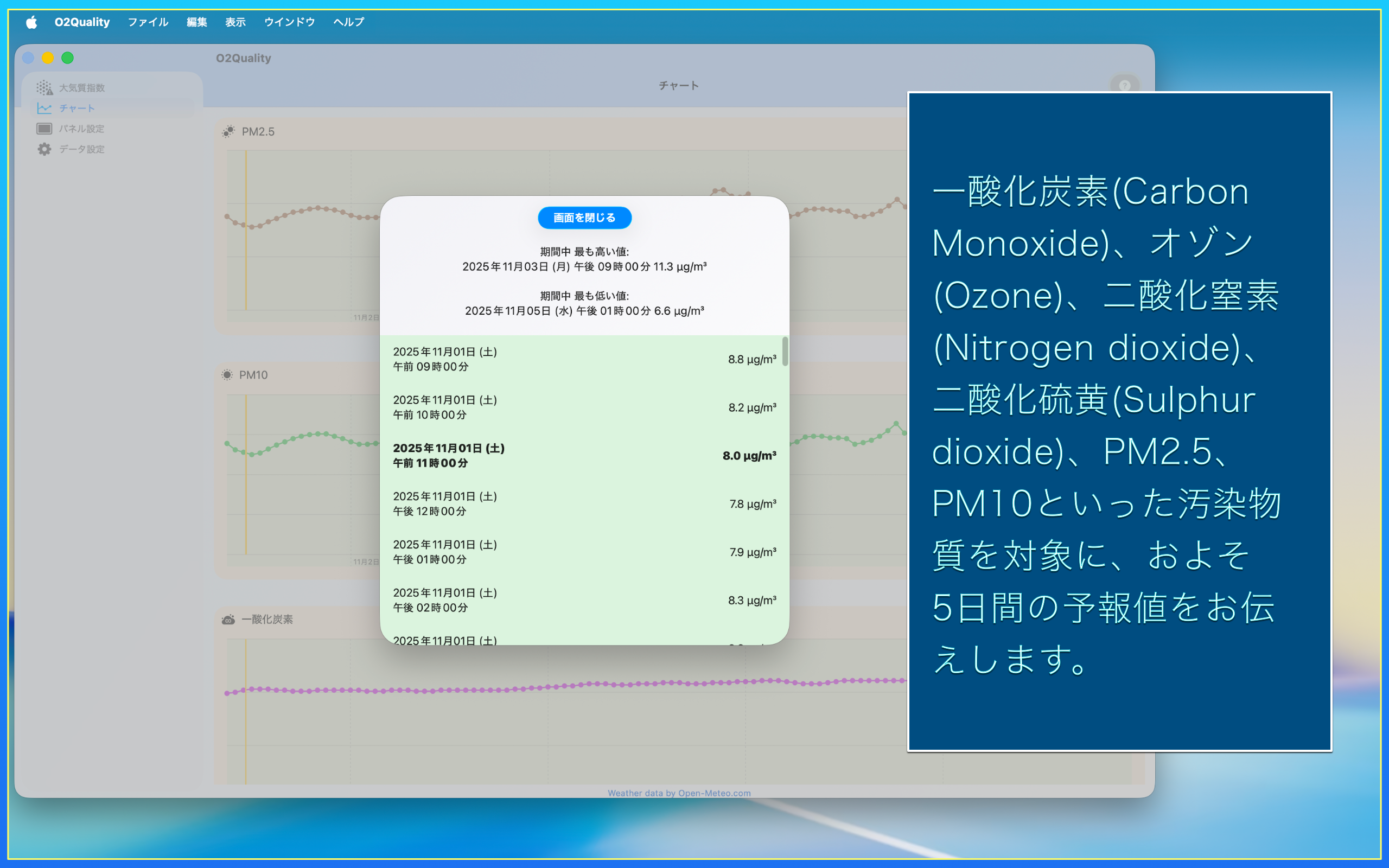
Task: Open the 編集 menu
Action: tap(197, 22)
